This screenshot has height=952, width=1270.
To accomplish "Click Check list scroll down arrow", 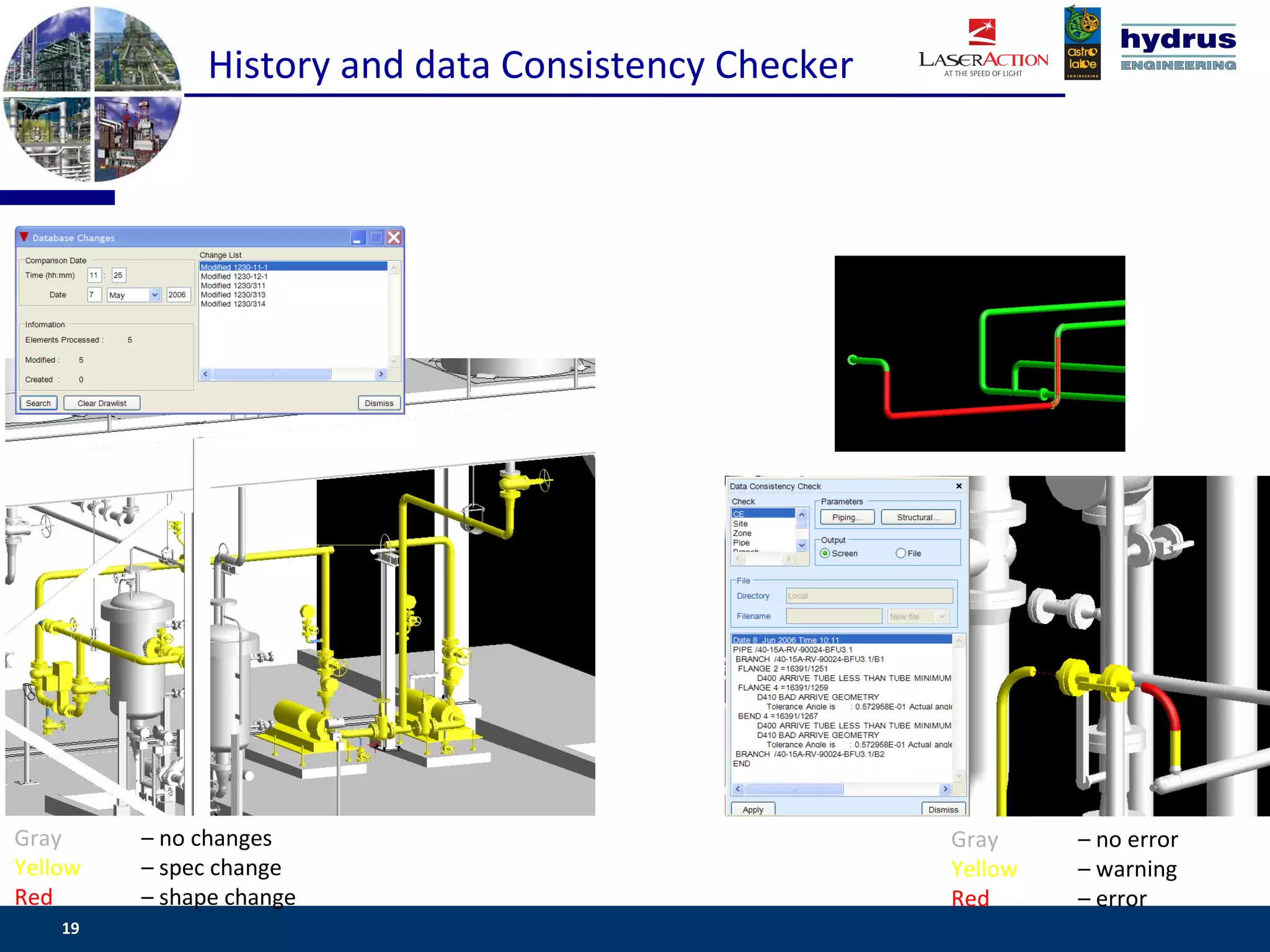I will tap(802, 545).
